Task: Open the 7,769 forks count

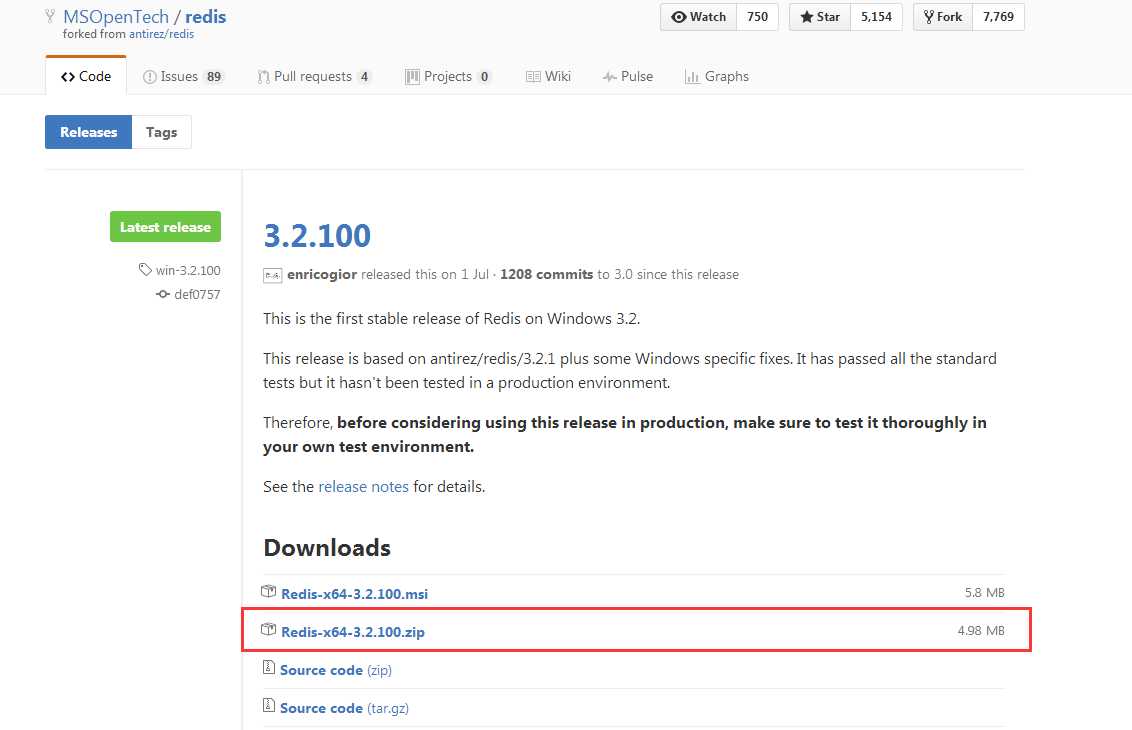Action: tap(998, 17)
